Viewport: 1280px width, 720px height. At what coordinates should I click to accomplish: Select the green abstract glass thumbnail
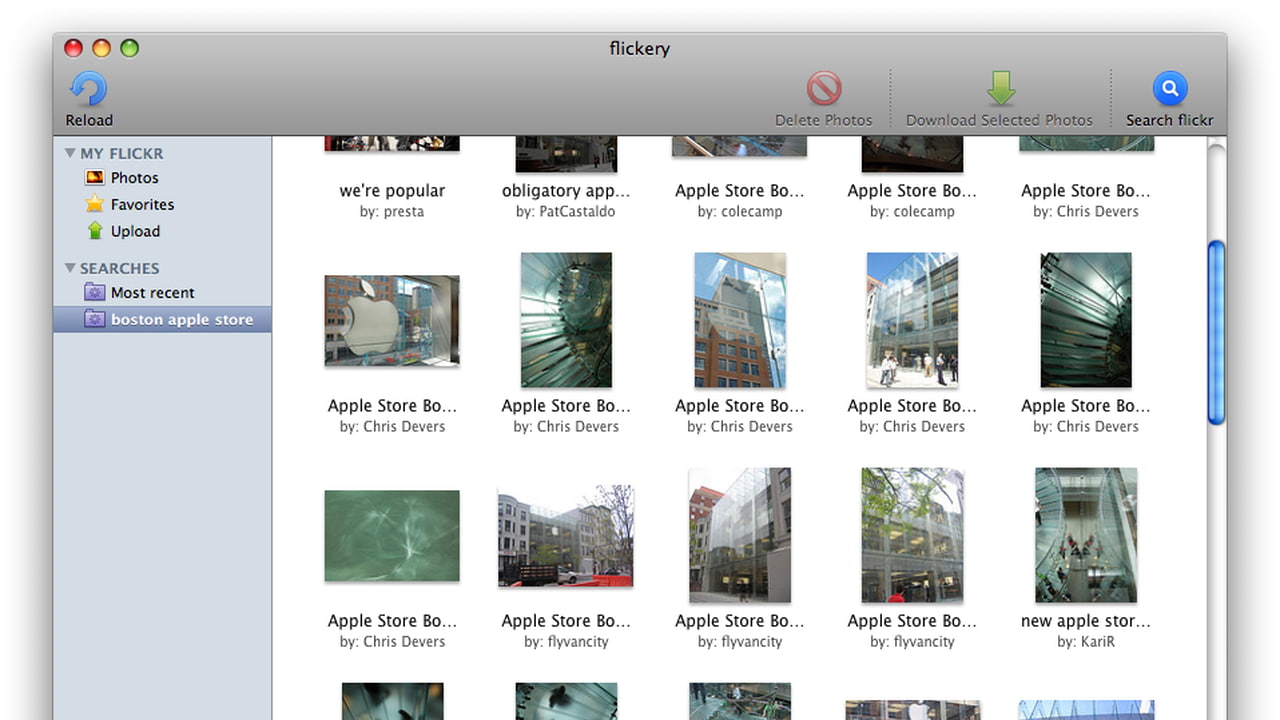pyautogui.click(x=392, y=536)
